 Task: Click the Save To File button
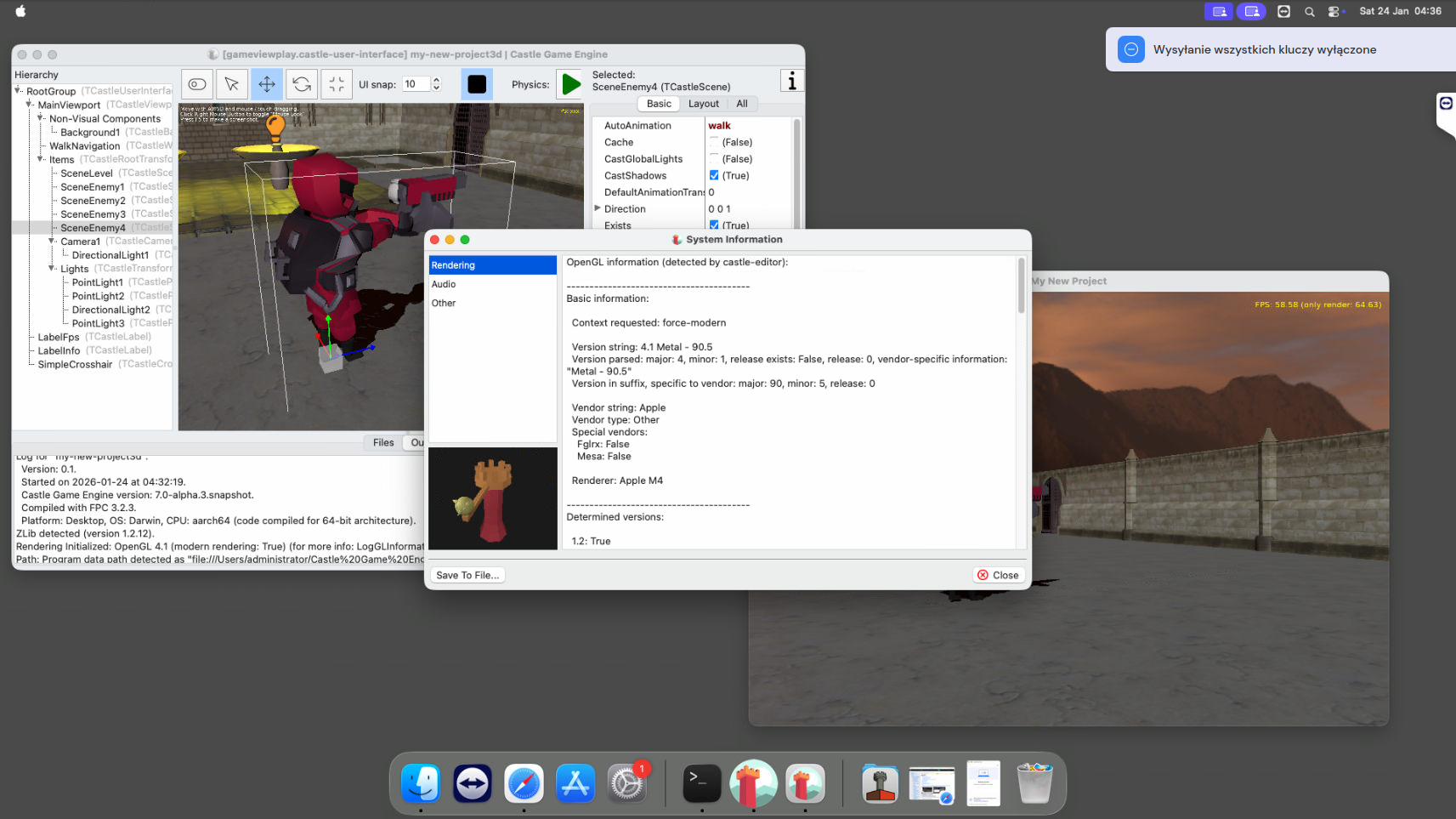pos(467,575)
